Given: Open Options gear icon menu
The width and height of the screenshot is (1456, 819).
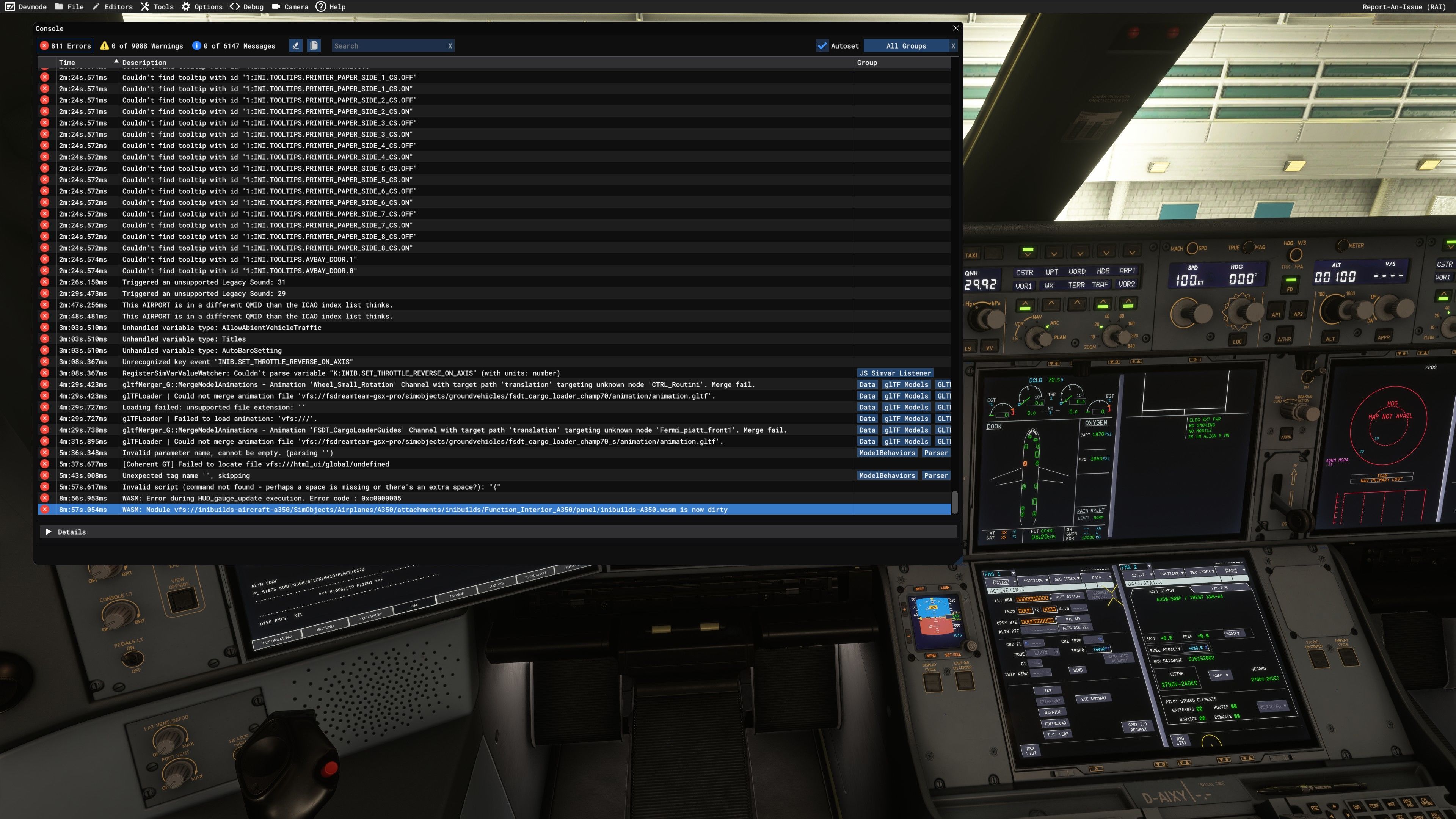Looking at the screenshot, I should pos(186,7).
